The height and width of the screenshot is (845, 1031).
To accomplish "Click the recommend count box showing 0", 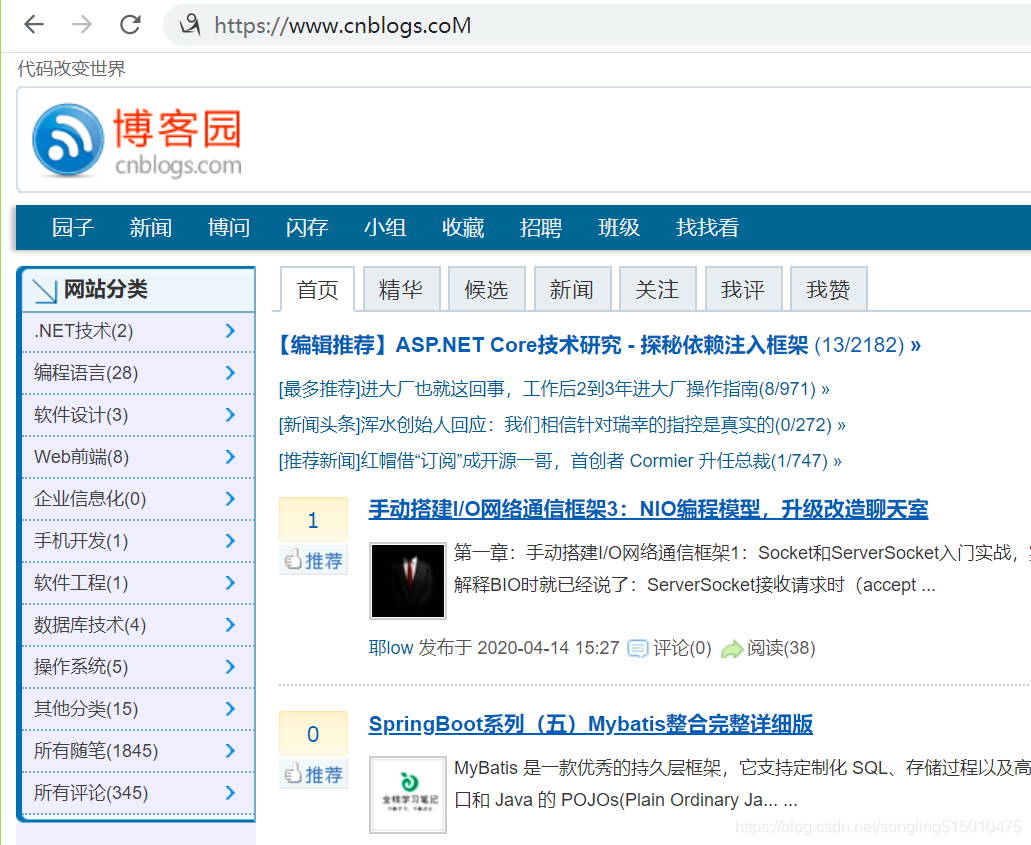I will pyautogui.click(x=314, y=734).
